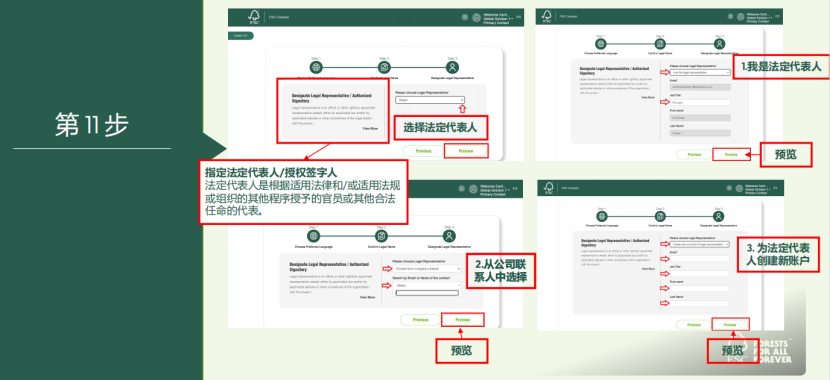Select Step 3 person icon in bottom-left screenshot
The height and width of the screenshot is (380, 830).
(449, 236)
